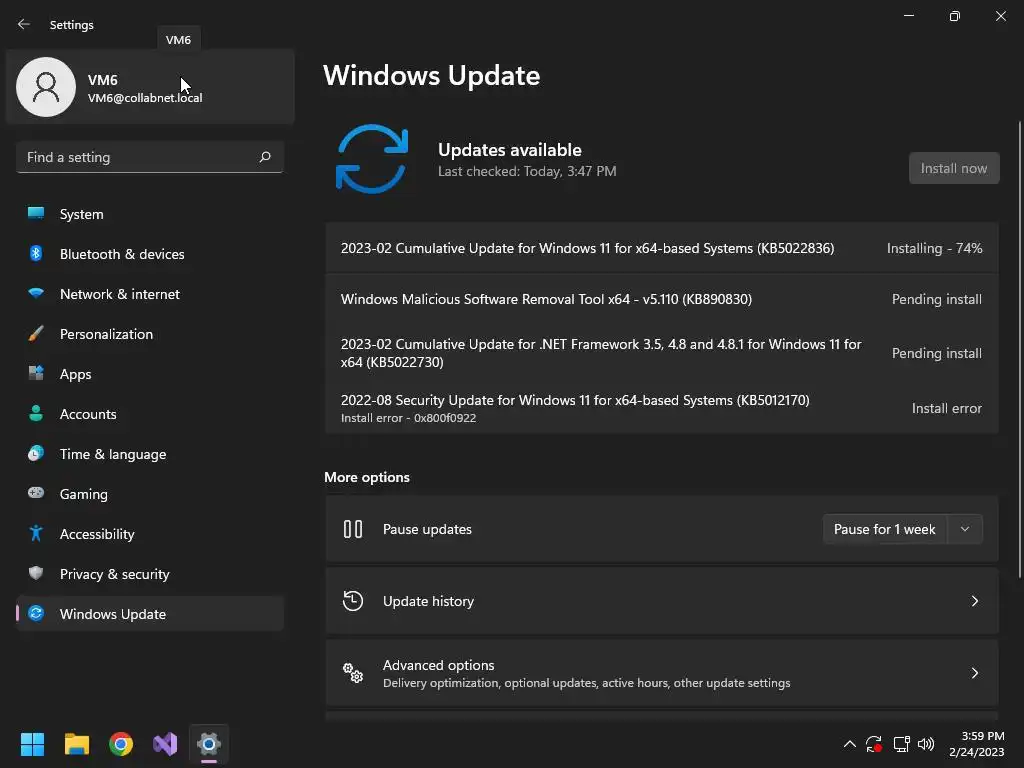Open the VM6 user avatar picture
The height and width of the screenshot is (768, 1024).
point(46,87)
